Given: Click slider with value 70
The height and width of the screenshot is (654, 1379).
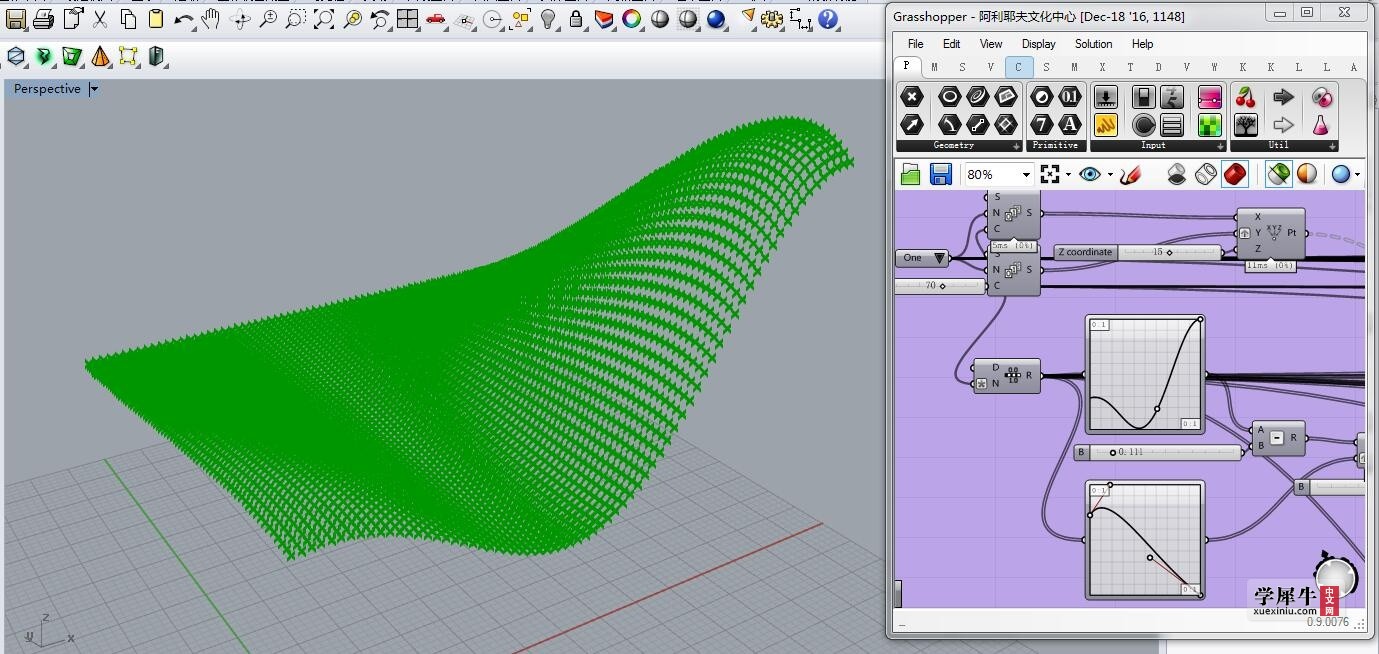Looking at the screenshot, I should coord(940,286).
